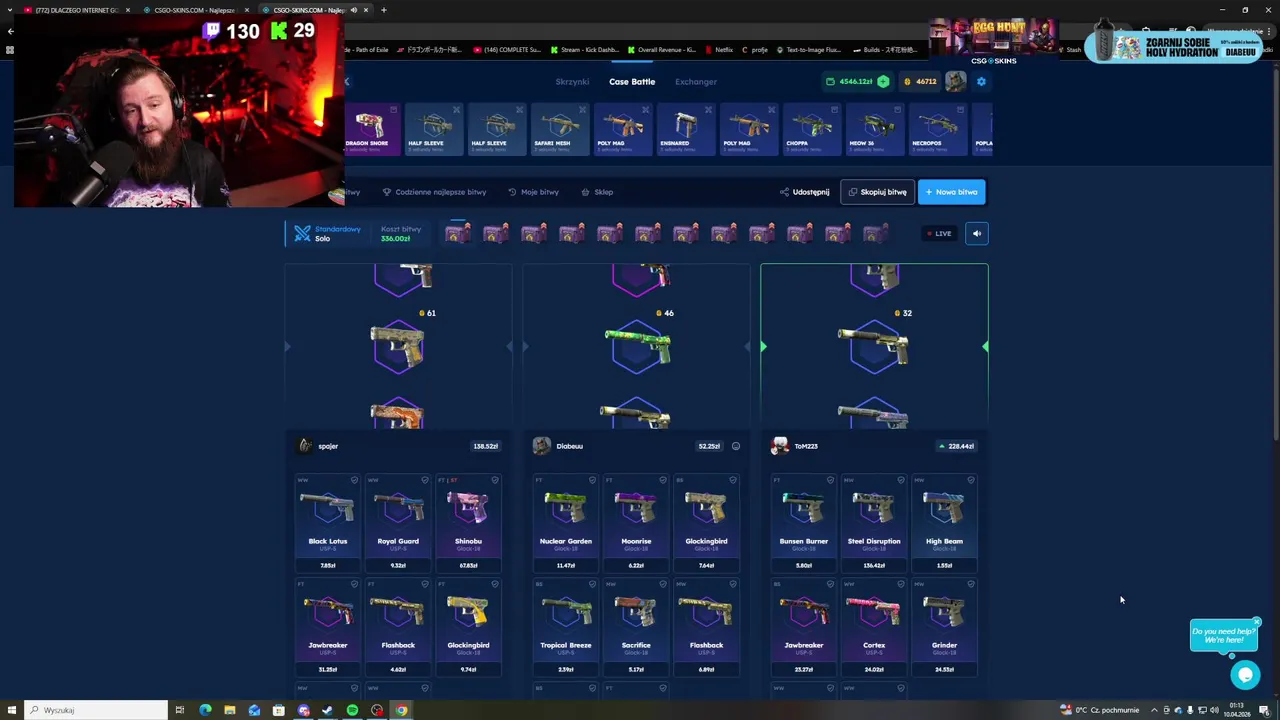This screenshot has height=720, width=1280.
Task: Select the Sacrifice Glock-18 skin
Action: tap(636, 627)
